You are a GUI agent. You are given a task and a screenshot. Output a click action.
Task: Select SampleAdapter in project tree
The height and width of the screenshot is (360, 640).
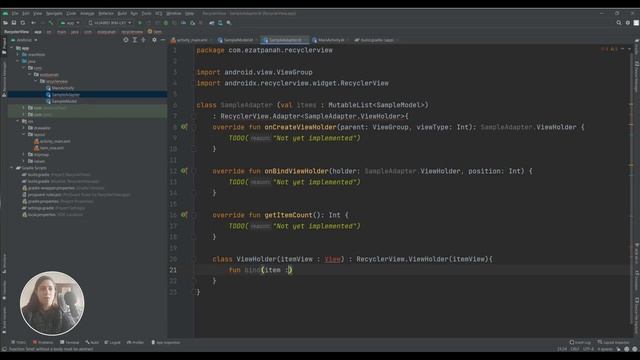point(66,95)
